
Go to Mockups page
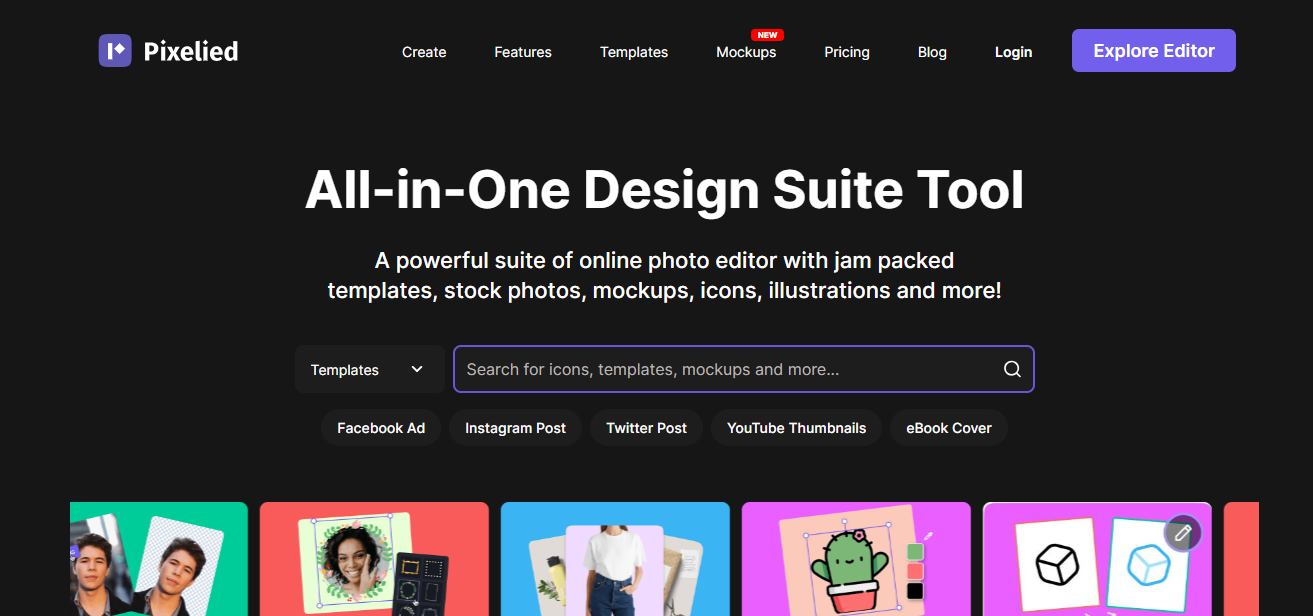point(746,52)
